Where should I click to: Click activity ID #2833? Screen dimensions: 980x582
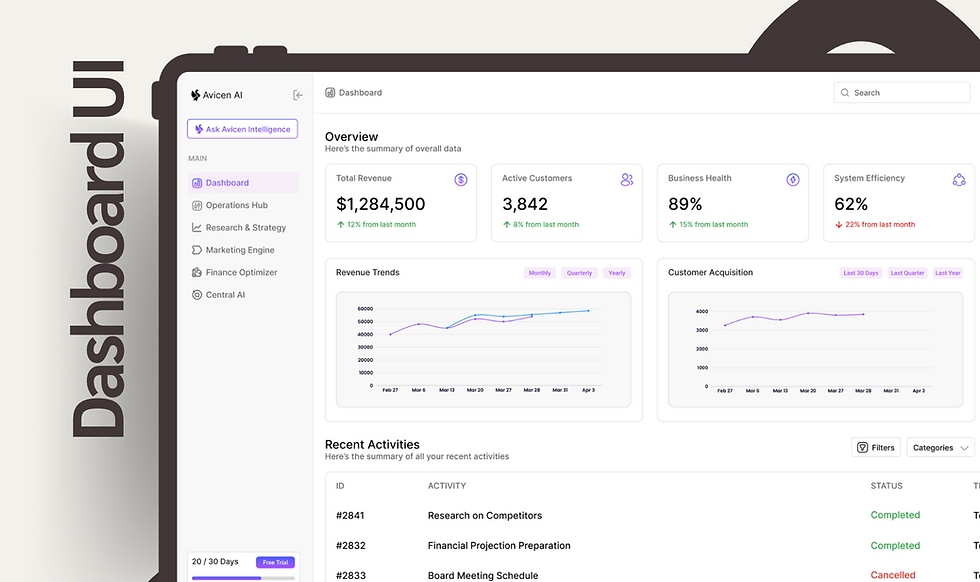(351, 575)
